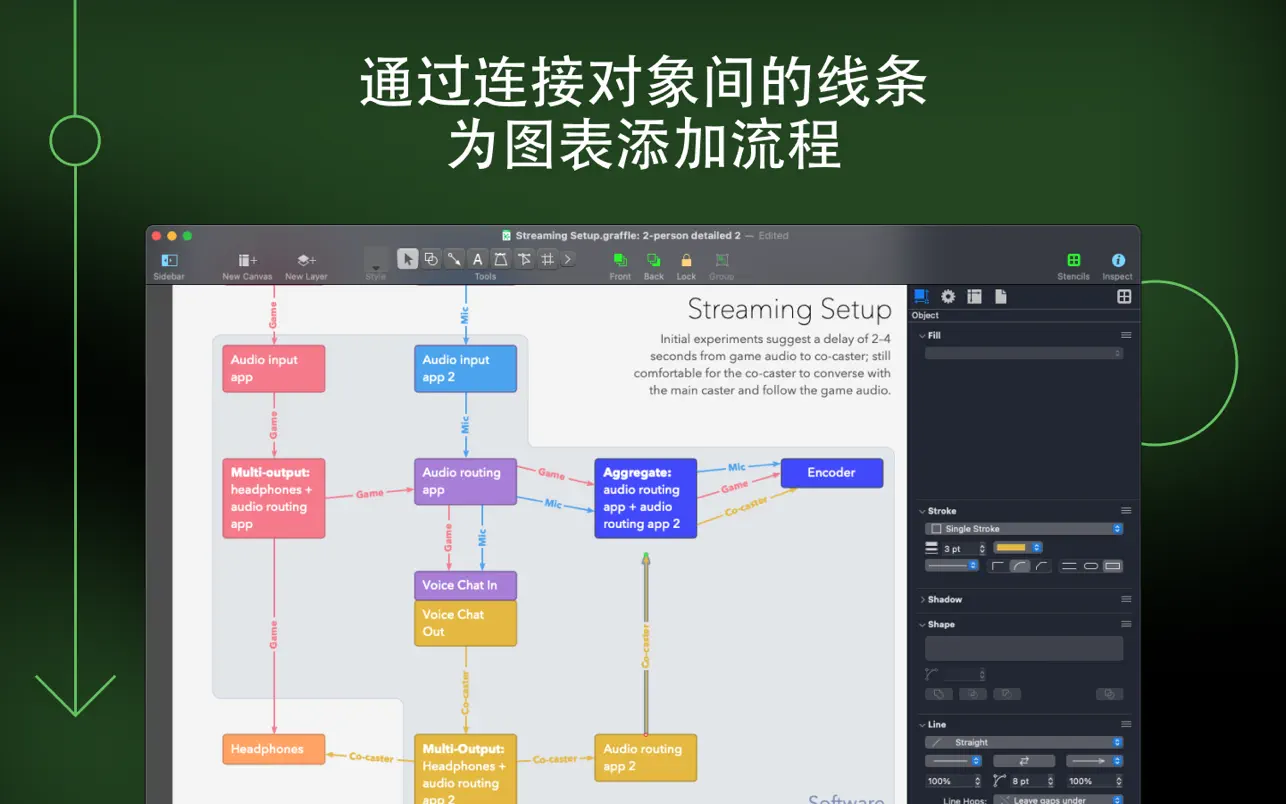
Task: Select the Headphones shape
Action: (273, 749)
